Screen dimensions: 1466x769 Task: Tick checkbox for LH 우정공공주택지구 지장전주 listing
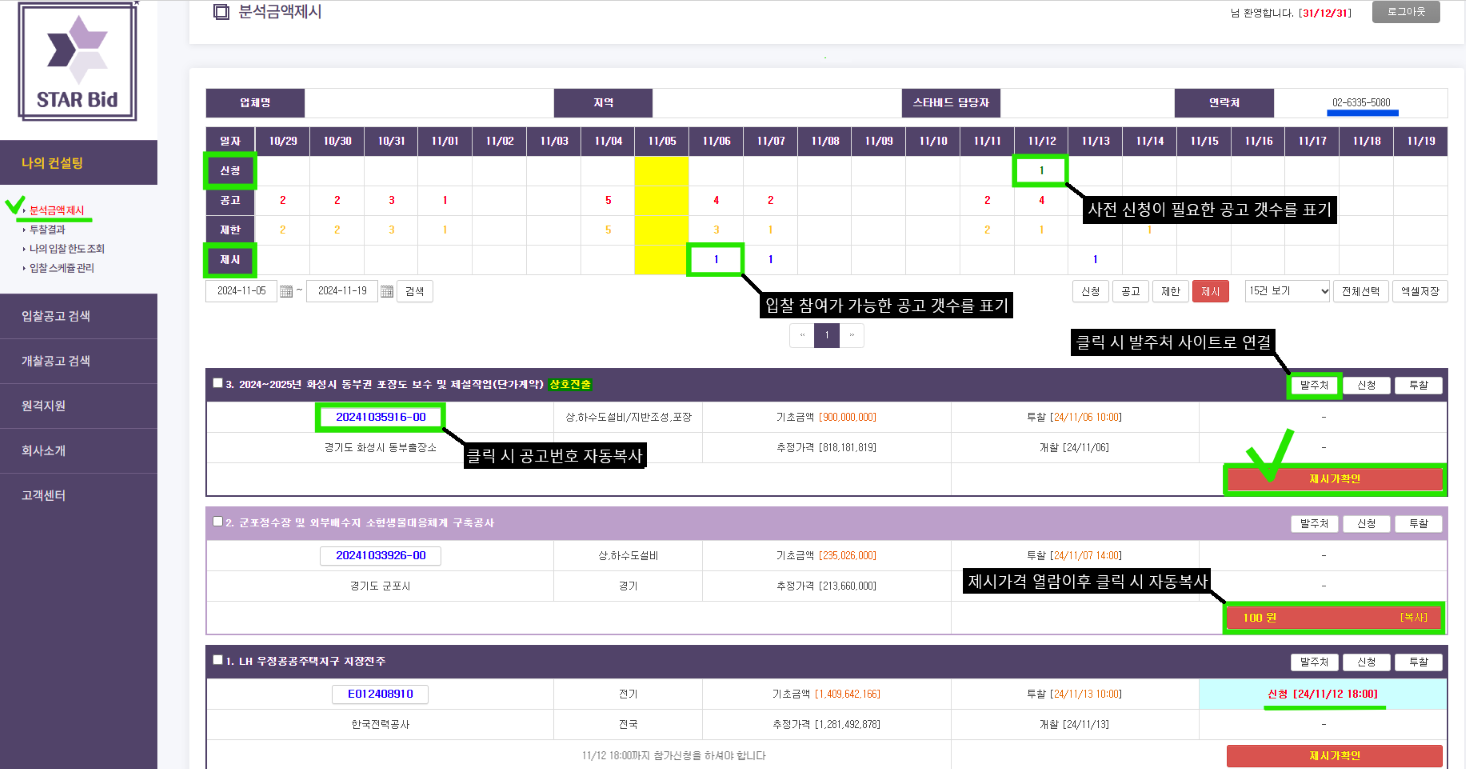coord(217,660)
